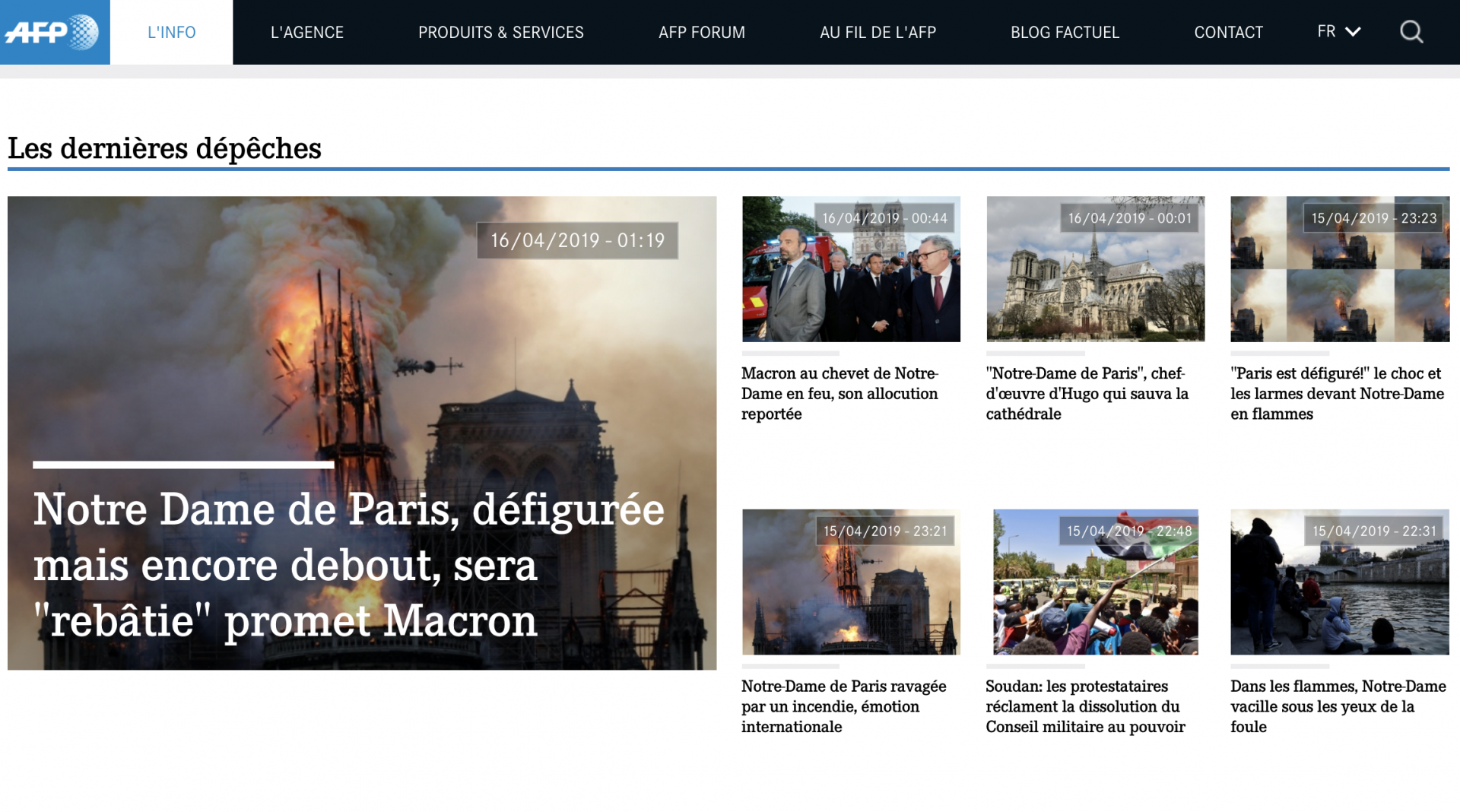The image size is (1460, 812).
Task: Go to PRODUITS & SERVICES menu
Action: coord(501,33)
